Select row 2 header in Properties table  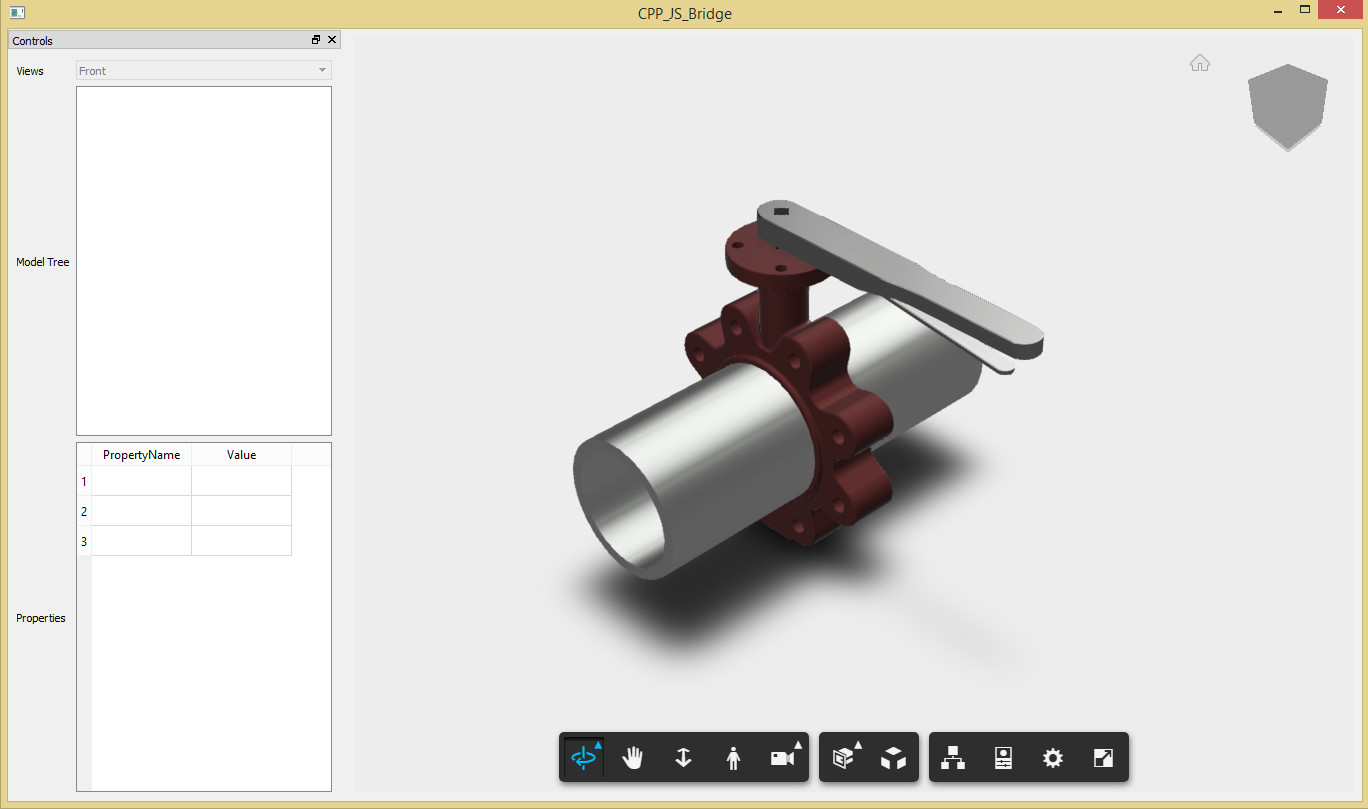click(84, 511)
